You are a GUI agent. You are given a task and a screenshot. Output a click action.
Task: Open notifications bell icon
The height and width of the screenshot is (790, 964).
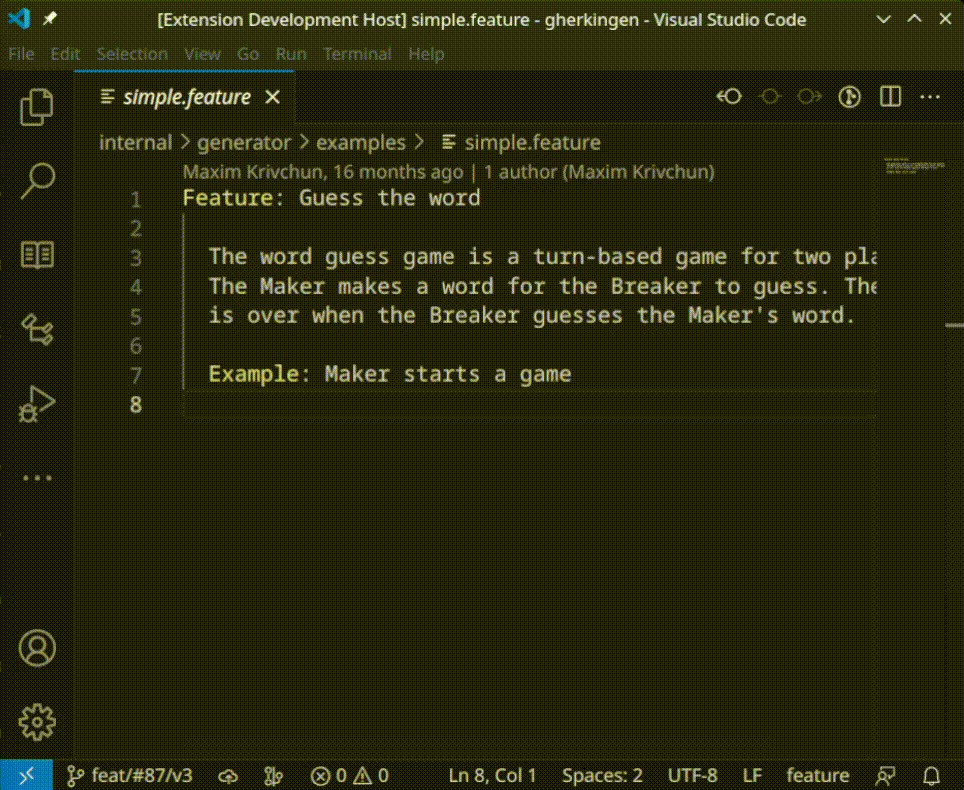tap(931, 776)
